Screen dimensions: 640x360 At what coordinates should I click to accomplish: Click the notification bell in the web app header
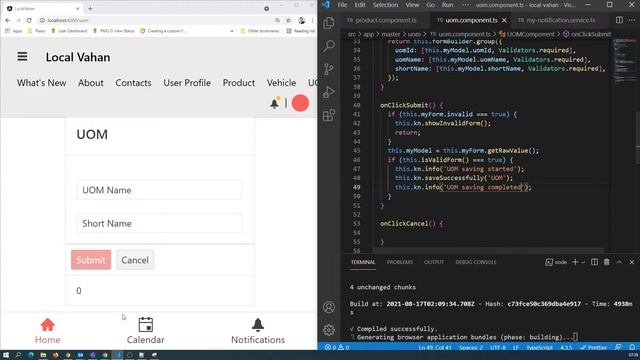click(x=275, y=104)
